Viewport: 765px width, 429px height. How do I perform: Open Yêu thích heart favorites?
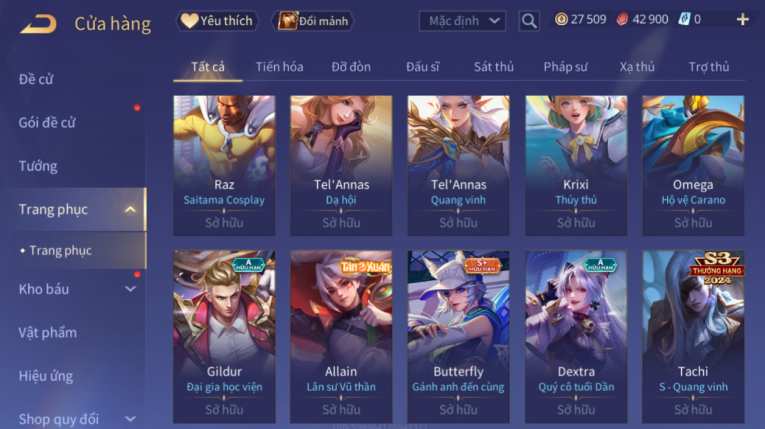tap(217, 21)
